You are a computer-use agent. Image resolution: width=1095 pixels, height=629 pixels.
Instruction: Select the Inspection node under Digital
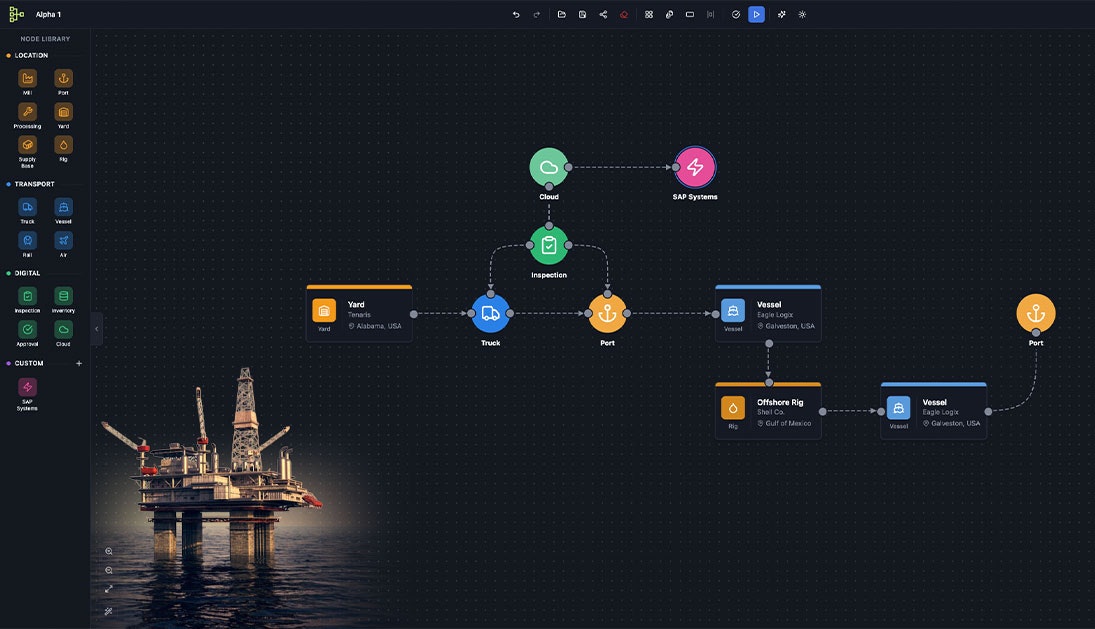pyautogui.click(x=27, y=296)
